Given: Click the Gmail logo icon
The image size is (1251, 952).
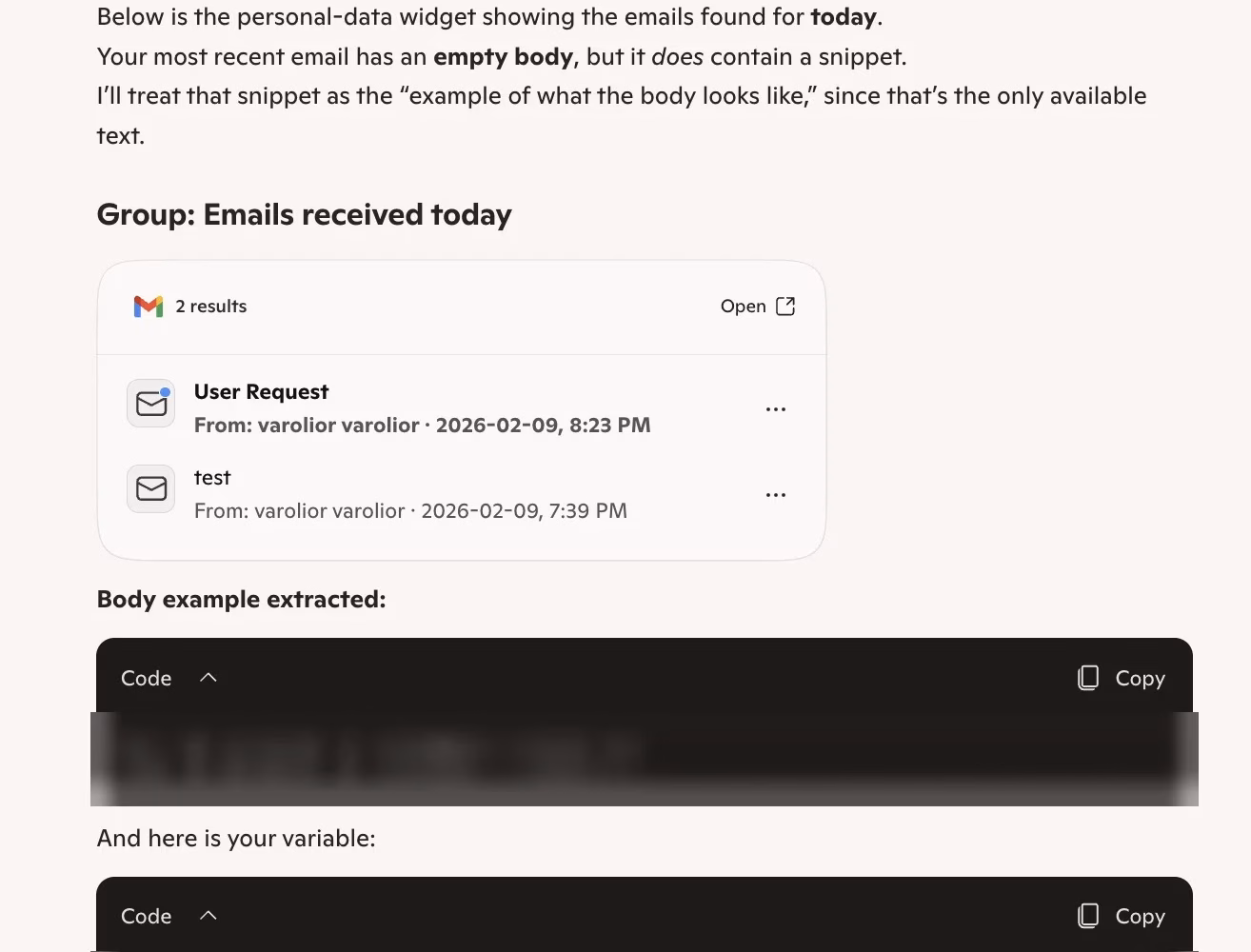Looking at the screenshot, I should (x=149, y=307).
